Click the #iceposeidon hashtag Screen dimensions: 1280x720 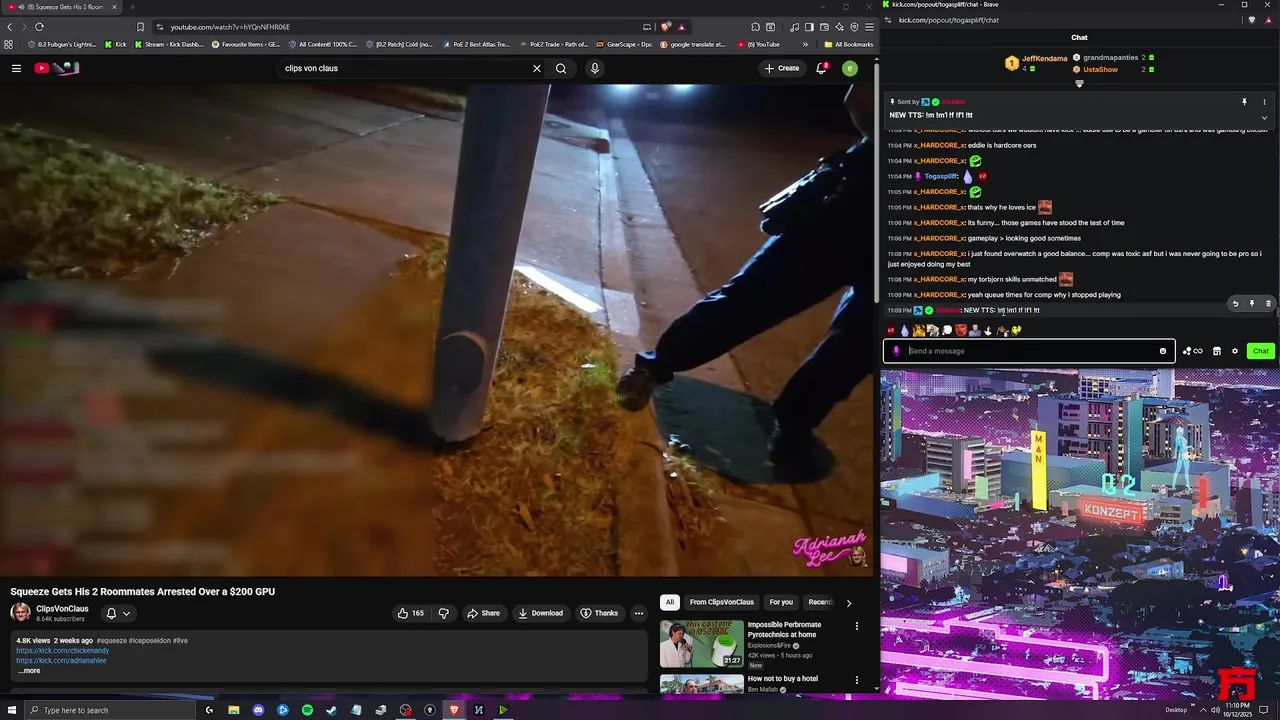[149, 640]
